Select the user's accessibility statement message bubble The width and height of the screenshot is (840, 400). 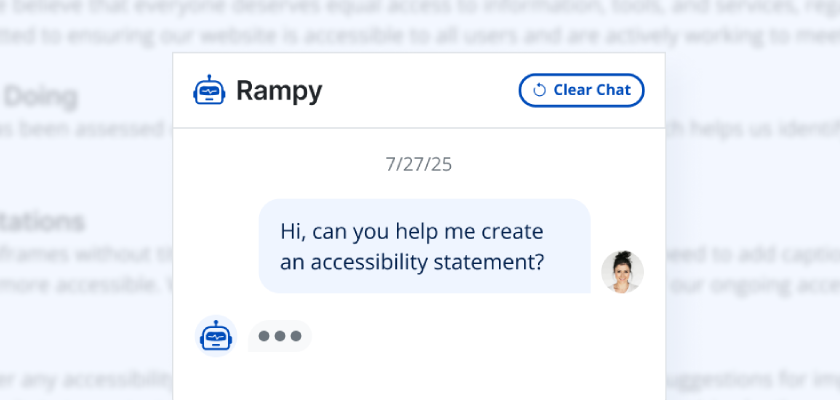pos(424,246)
